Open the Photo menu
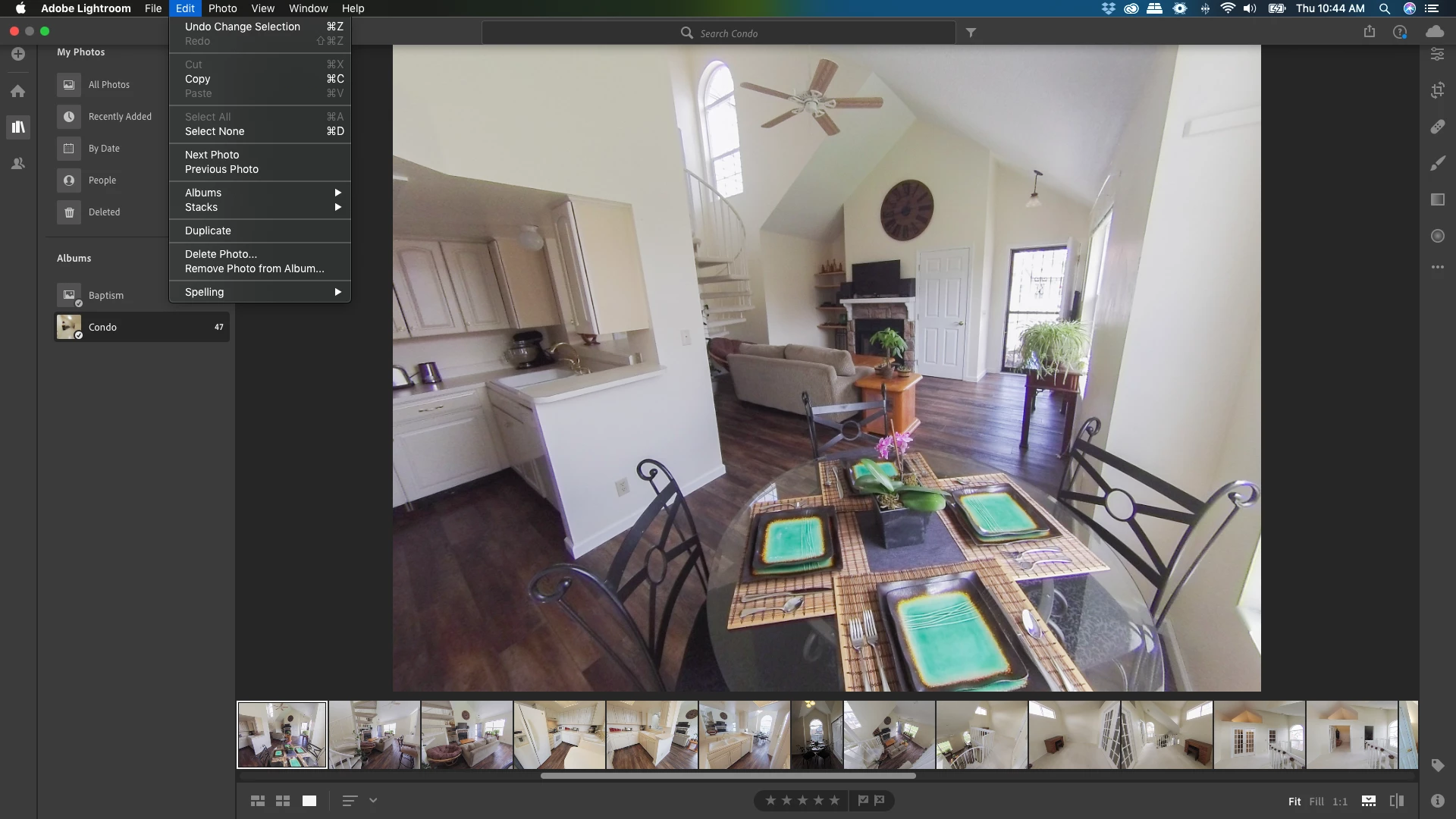This screenshot has width=1456, height=819. (x=222, y=8)
